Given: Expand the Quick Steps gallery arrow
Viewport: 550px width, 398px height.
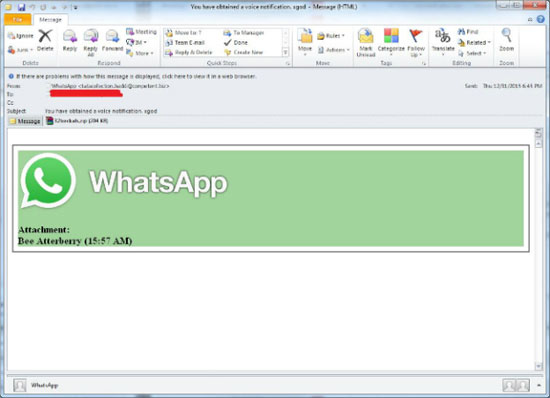Looking at the screenshot, I should (x=286, y=53).
